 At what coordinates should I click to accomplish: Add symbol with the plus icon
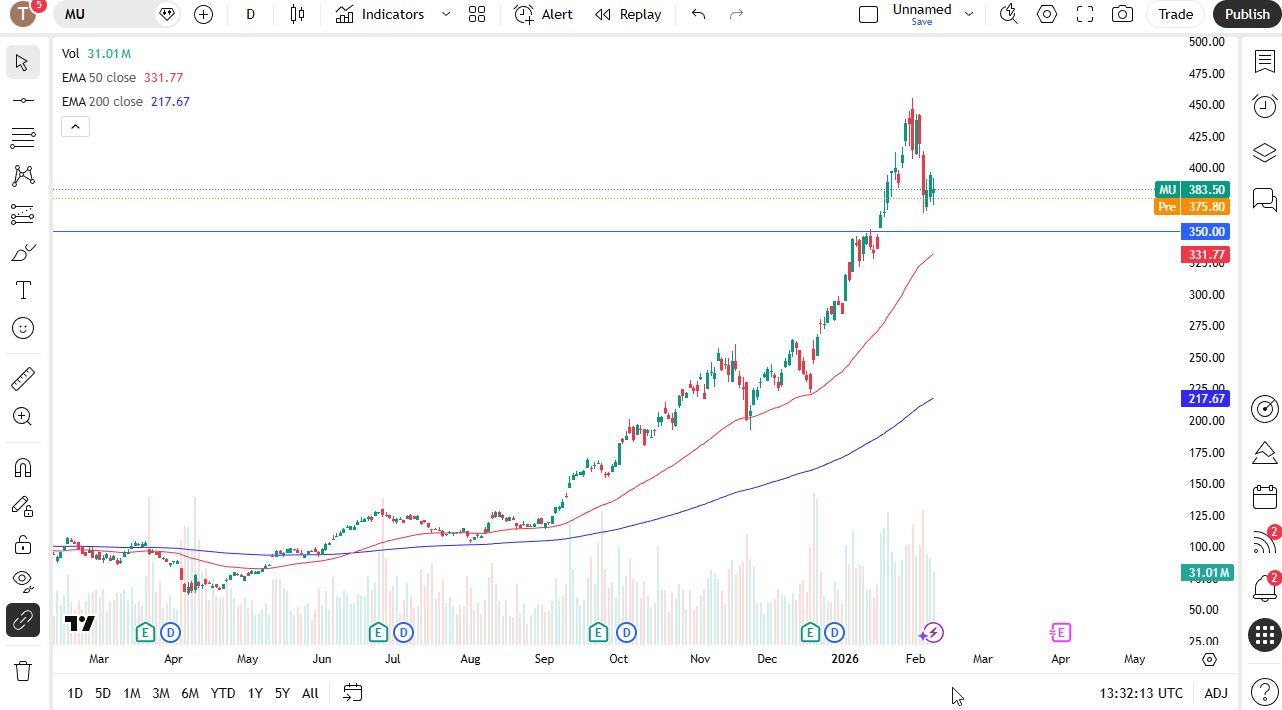(x=204, y=14)
